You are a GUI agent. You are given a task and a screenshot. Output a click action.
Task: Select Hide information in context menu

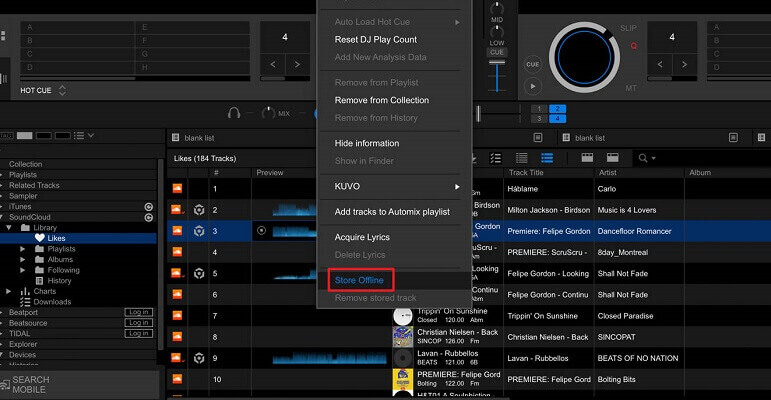367,143
